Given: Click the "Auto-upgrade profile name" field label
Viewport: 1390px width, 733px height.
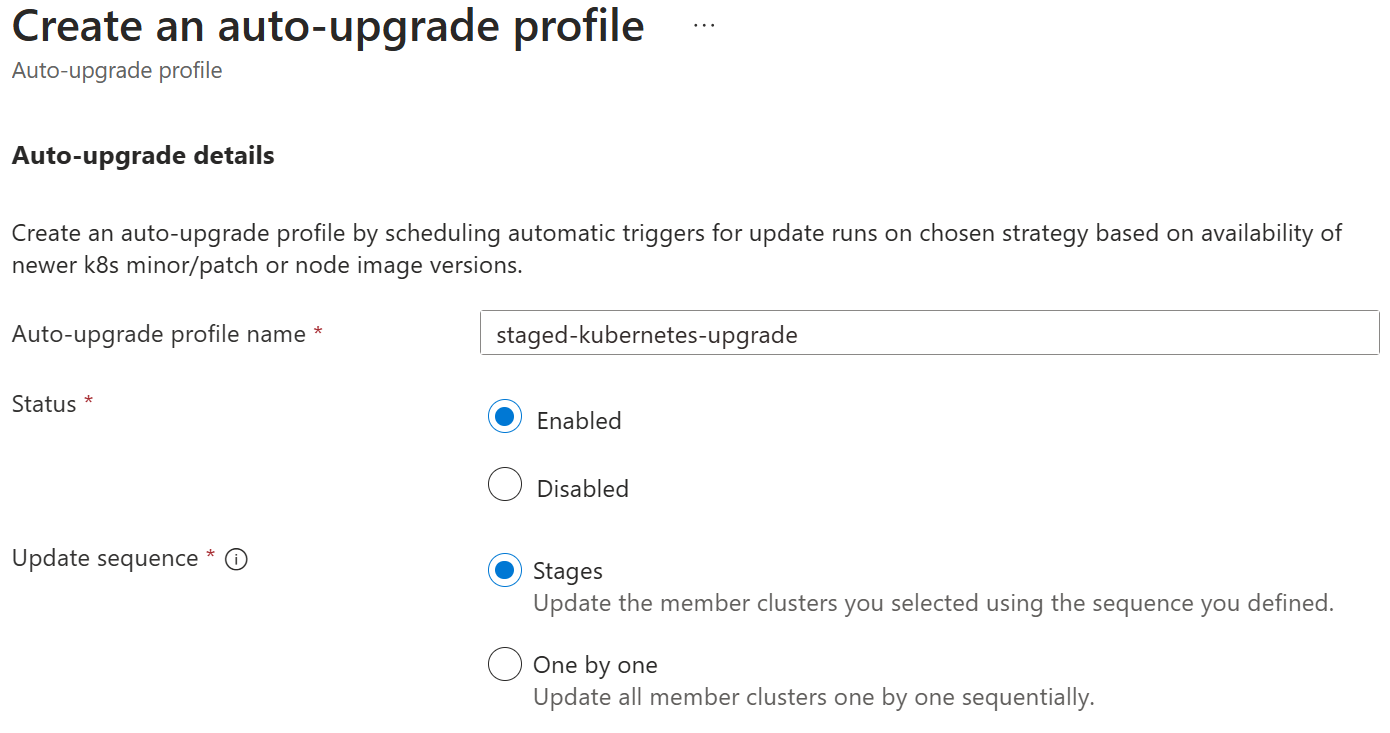Looking at the screenshot, I should (x=159, y=334).
